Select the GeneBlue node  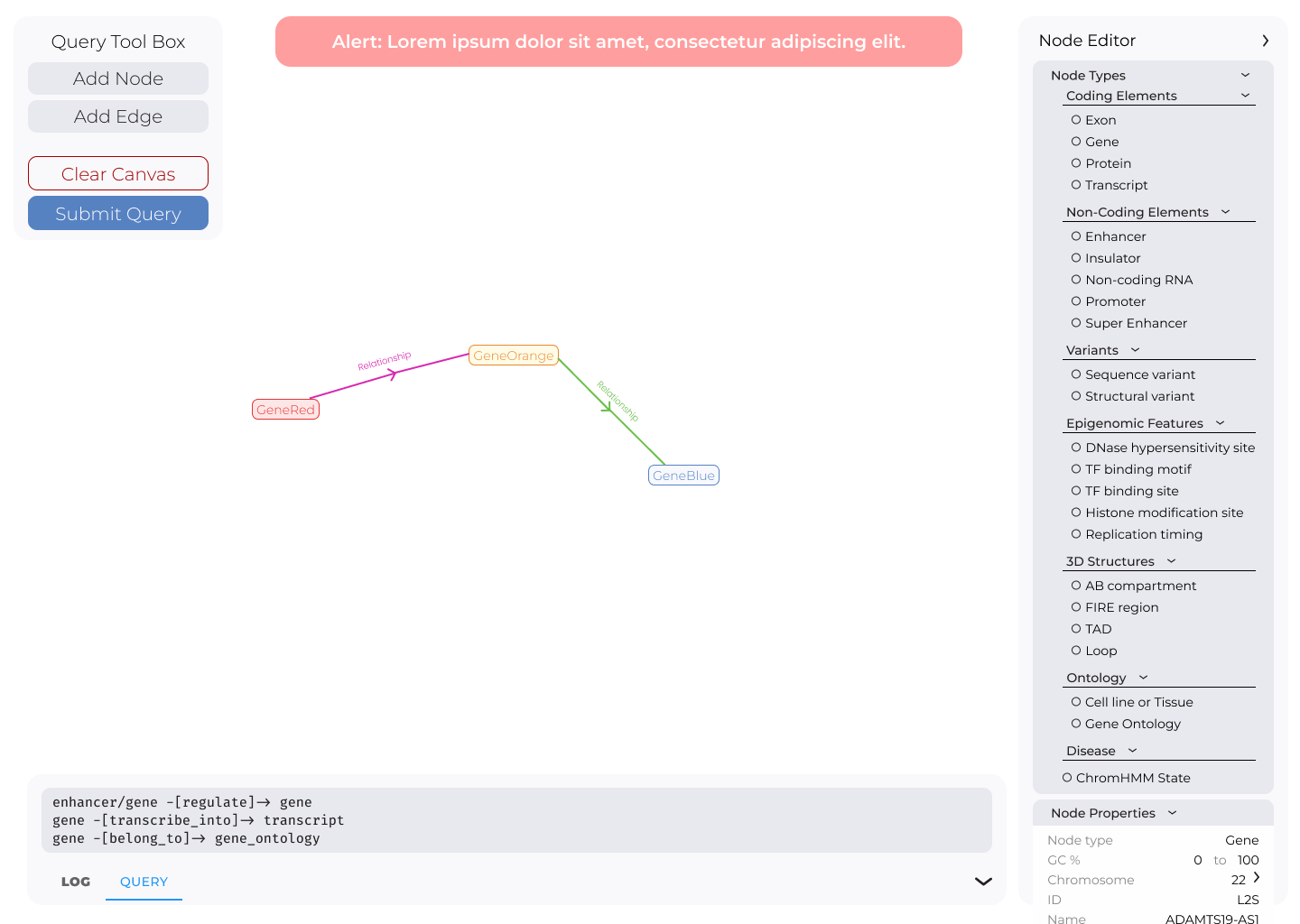pos(683,476)
